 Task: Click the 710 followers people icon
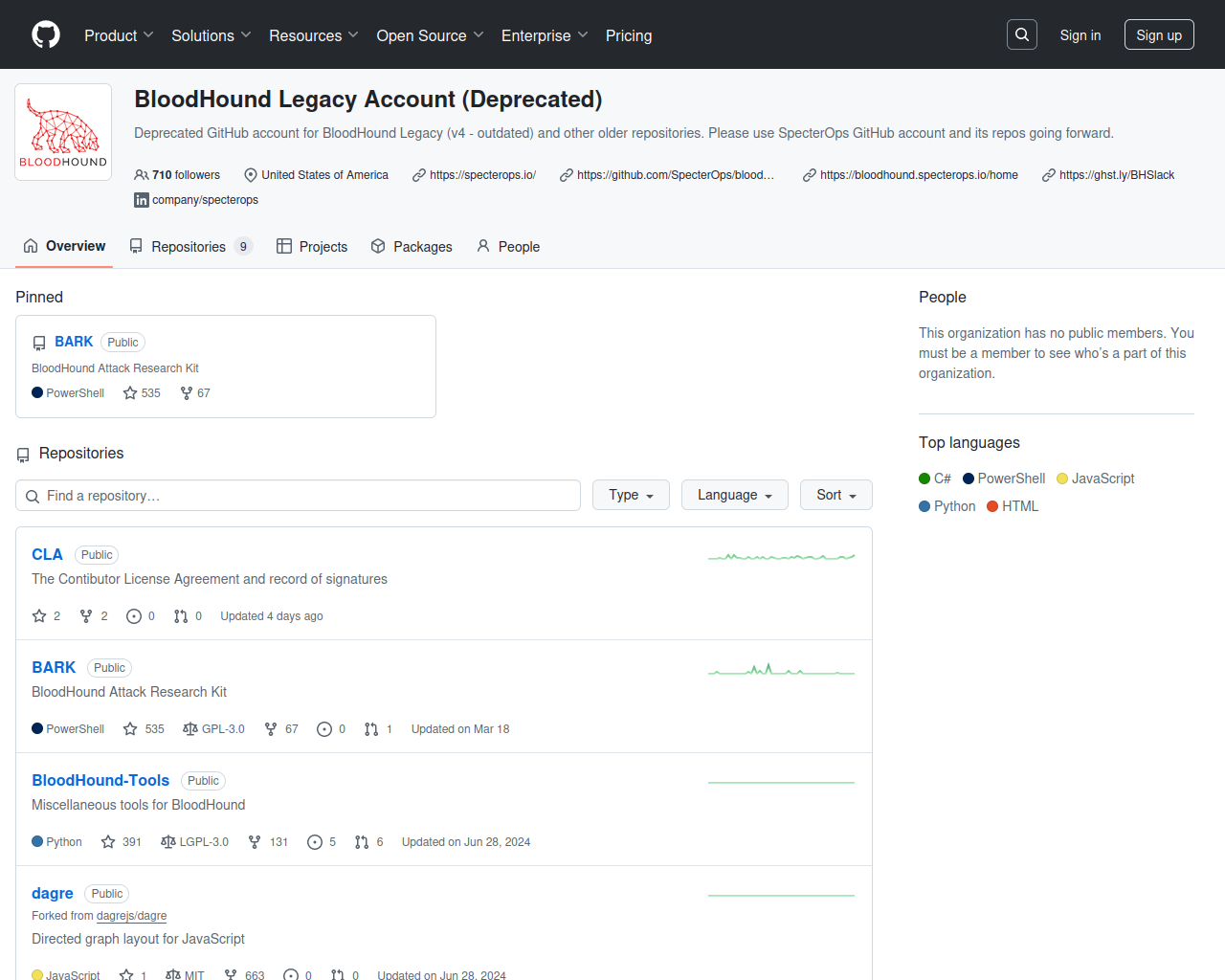(x=142, y=175)
